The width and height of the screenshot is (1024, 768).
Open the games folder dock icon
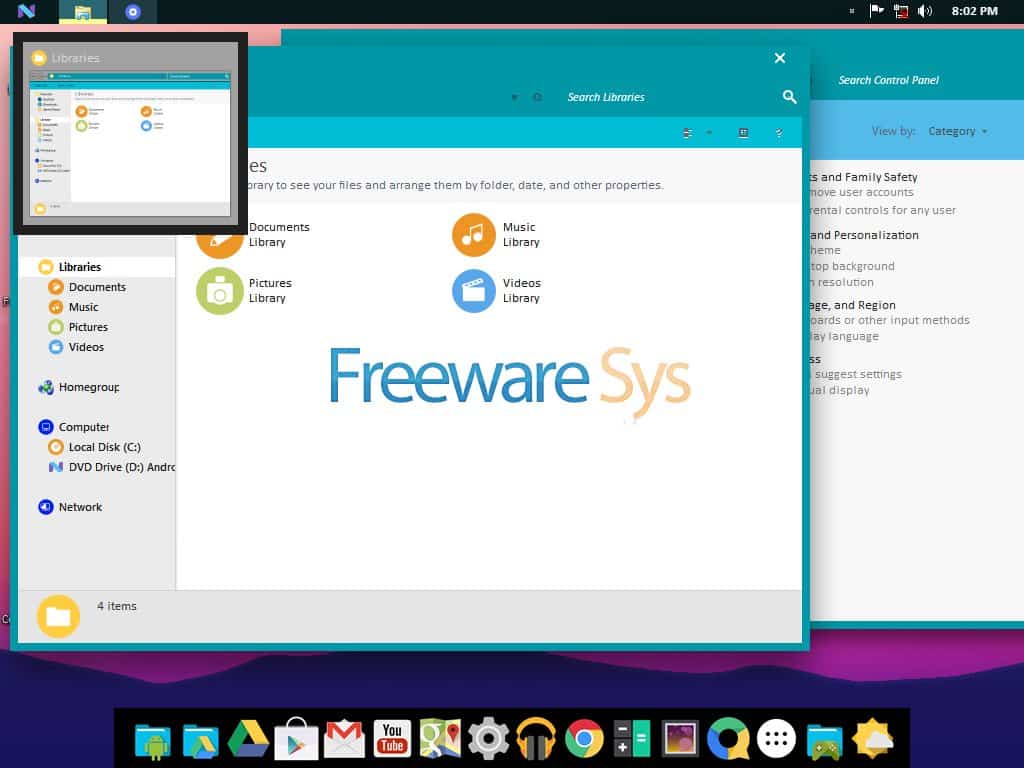824,741
